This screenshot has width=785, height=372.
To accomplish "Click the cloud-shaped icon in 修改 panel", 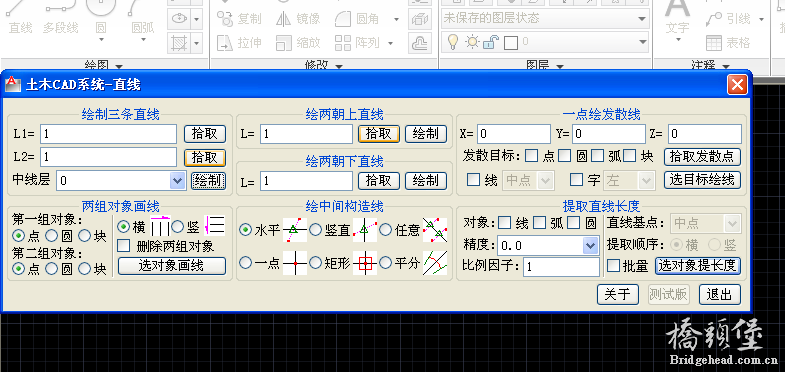I will click(419, 43).
